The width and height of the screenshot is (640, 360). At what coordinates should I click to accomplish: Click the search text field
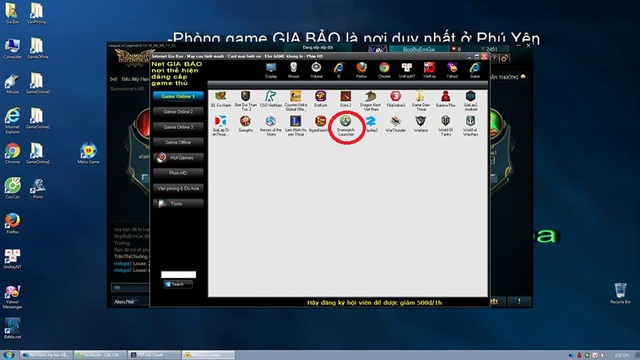[x=178, y=274]
